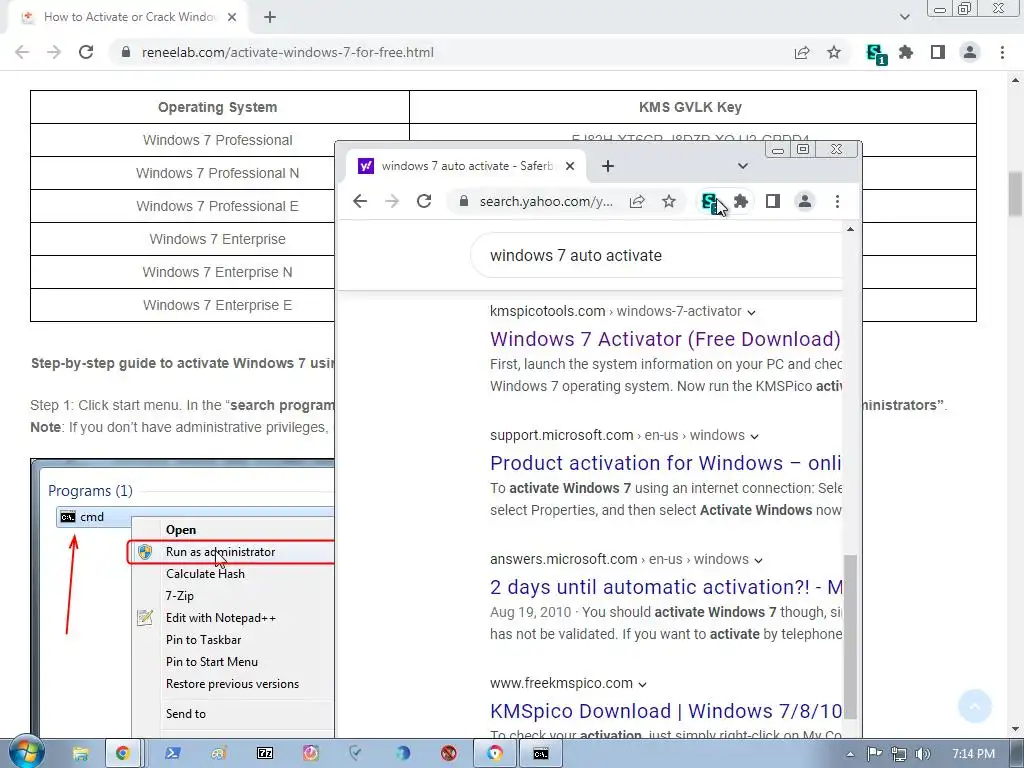The height and width of the screenshot is (768, 1024).
Task: Open Paint from the taskbar
Action: pyautogui.click(x=218, y=754)
